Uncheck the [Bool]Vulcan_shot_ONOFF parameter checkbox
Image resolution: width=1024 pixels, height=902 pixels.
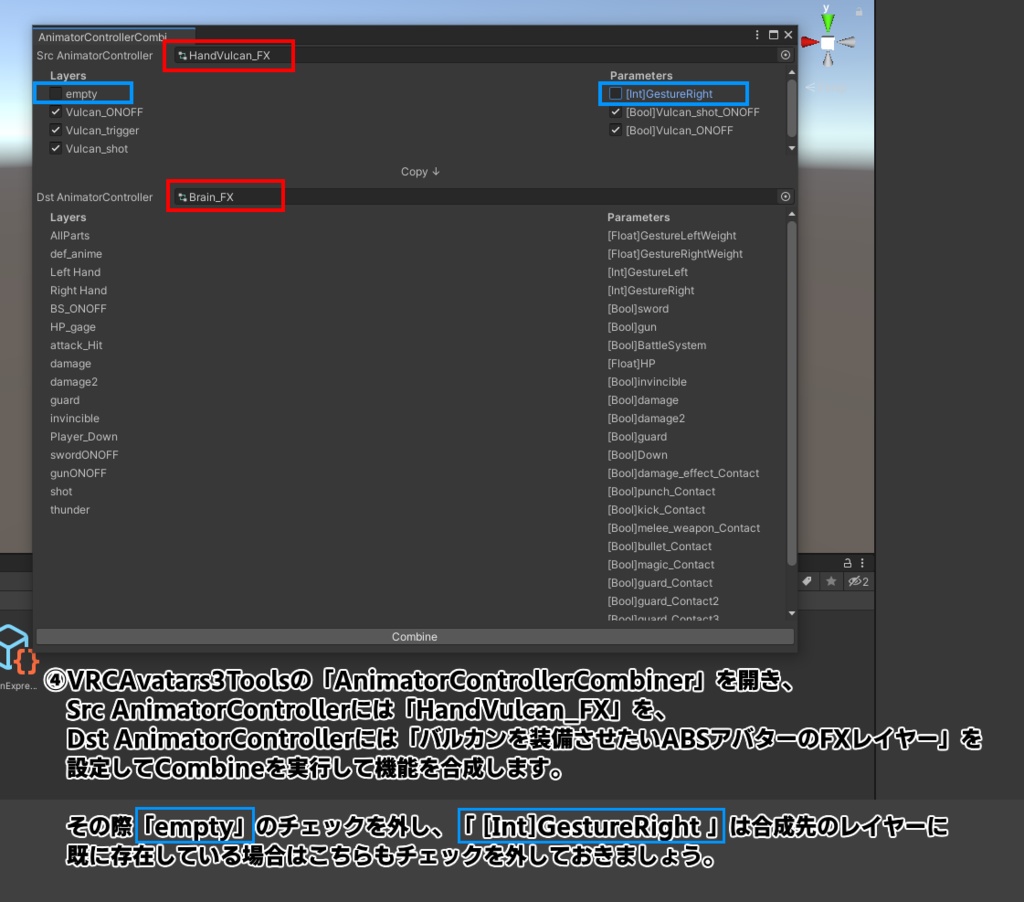coord(615,112)
